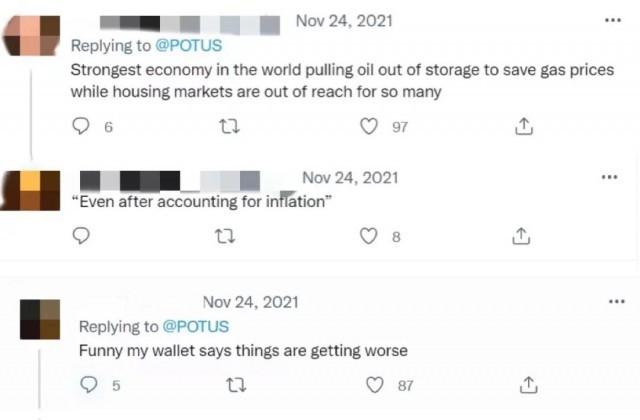Screen dimensions: 640x420
Task: Share the 'Strongest economy' tweet
Action: click(x=522, y=127)
